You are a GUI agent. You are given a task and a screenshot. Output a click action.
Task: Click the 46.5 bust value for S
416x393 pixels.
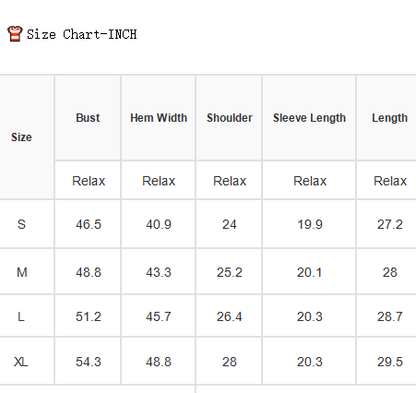tap(88, 224)
